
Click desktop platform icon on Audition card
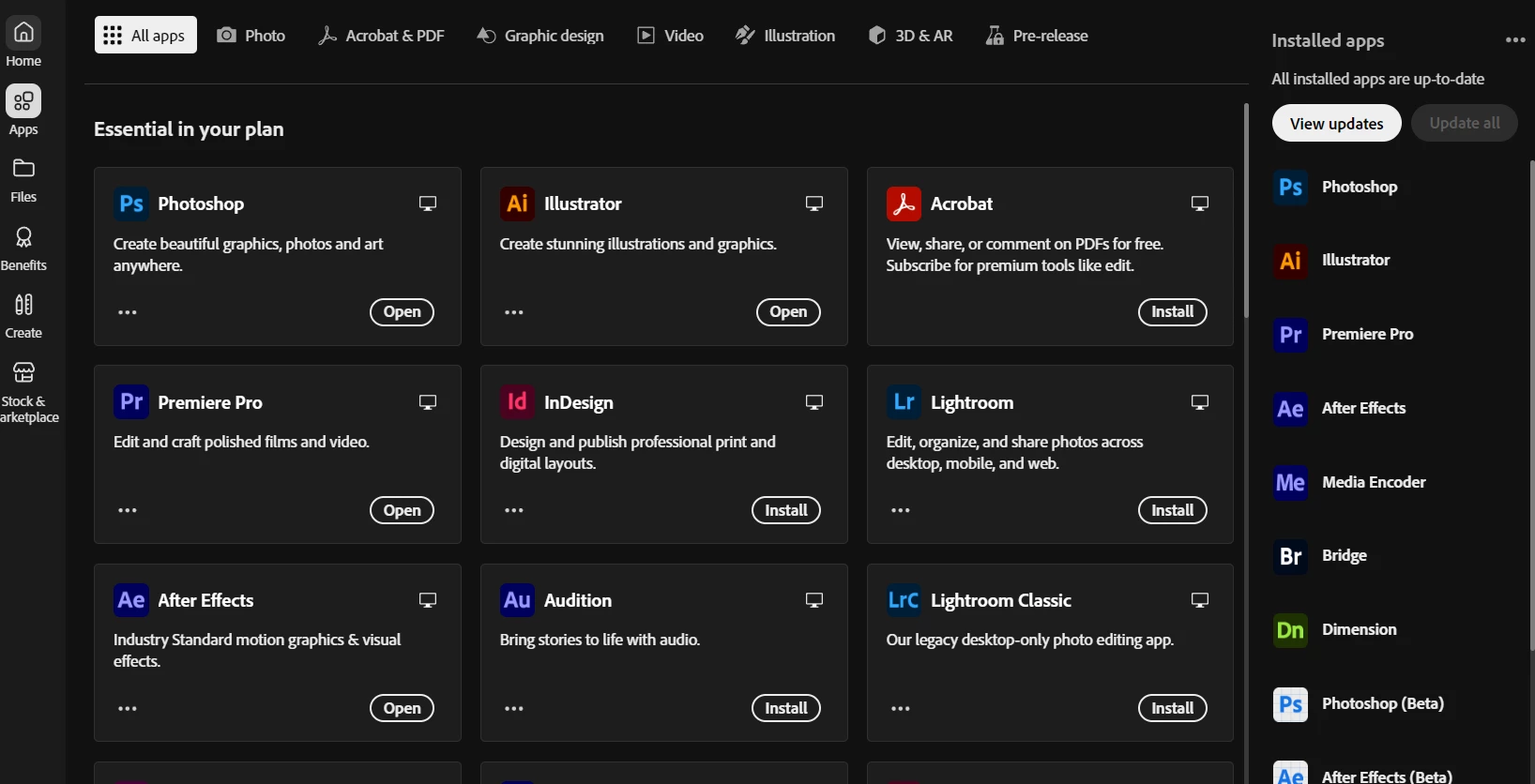click(x=814, y=600)
